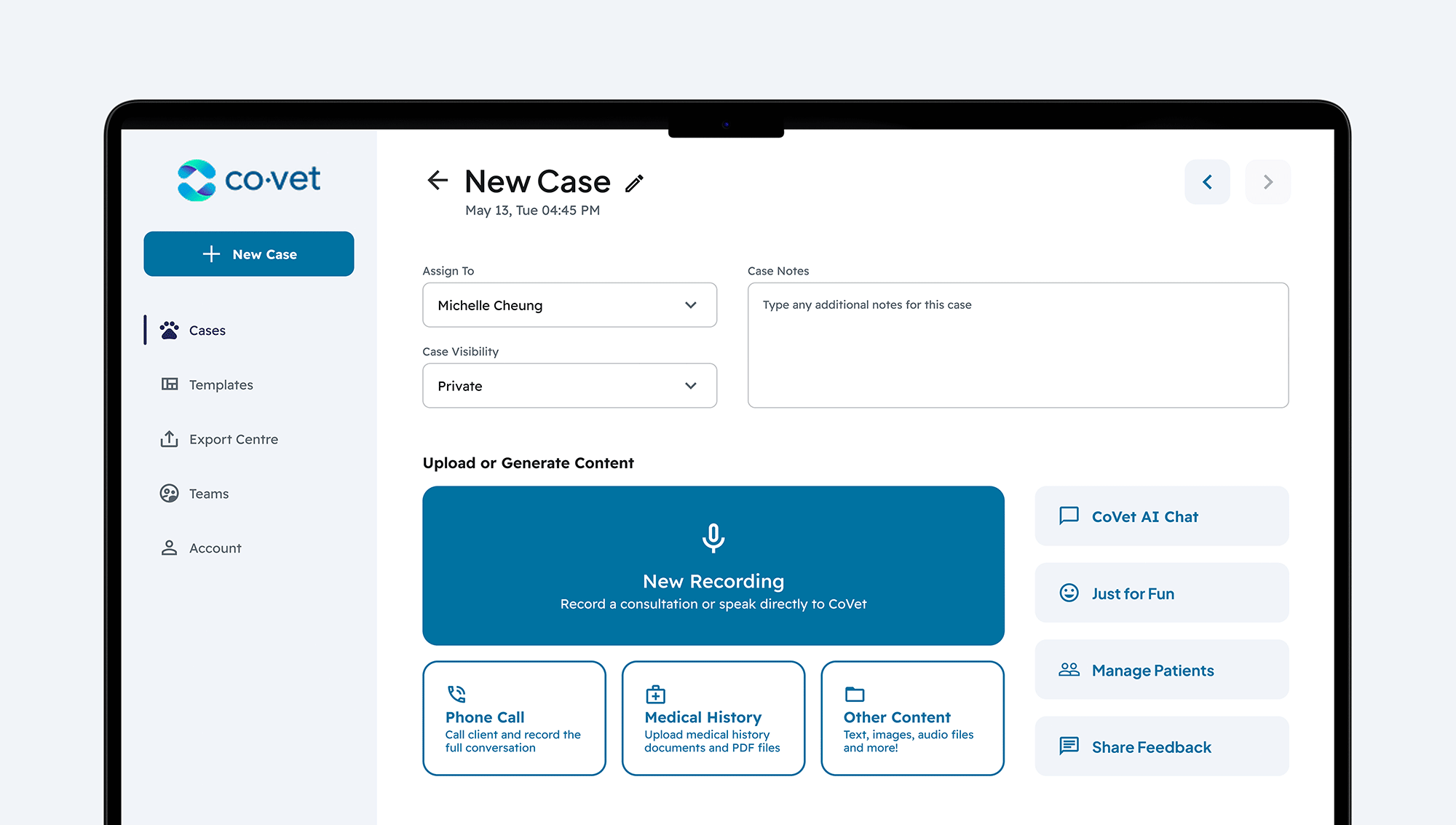Open CoVet AI Chat
1456x825 pixels.
click(1161, 516)
